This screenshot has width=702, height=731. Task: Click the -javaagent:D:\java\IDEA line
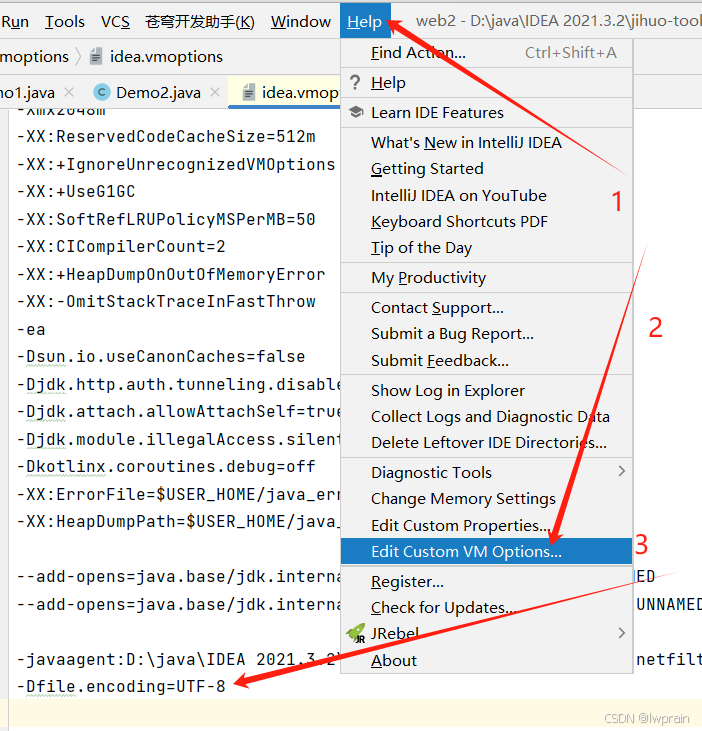click(178, 659)
